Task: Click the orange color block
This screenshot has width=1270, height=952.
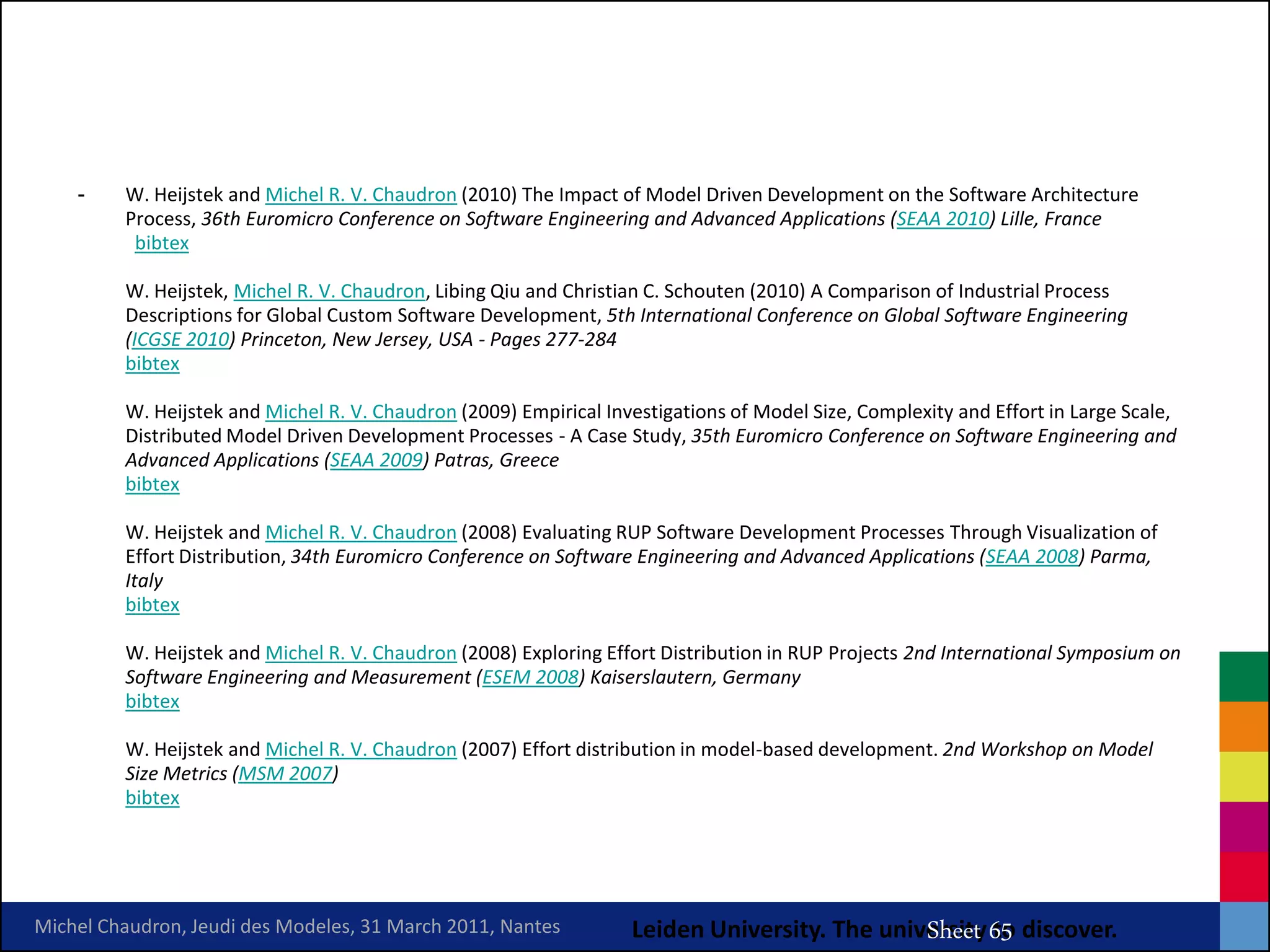Action: tap(1243, 726)
